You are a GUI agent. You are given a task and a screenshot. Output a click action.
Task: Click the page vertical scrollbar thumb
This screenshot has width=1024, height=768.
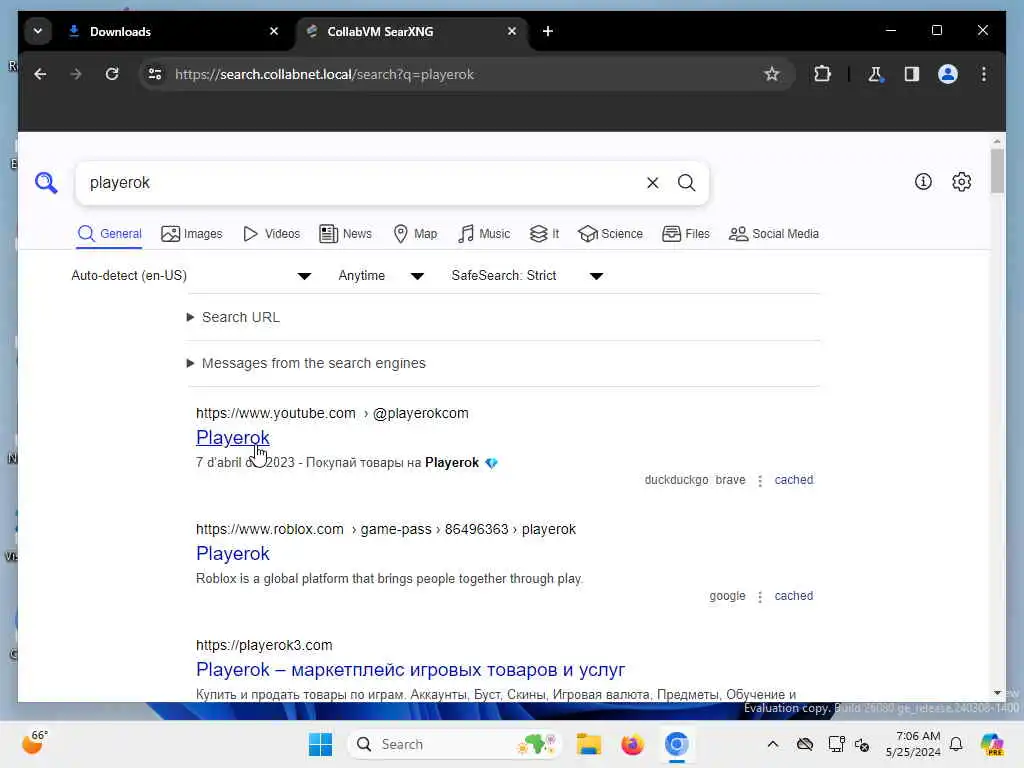997,171
